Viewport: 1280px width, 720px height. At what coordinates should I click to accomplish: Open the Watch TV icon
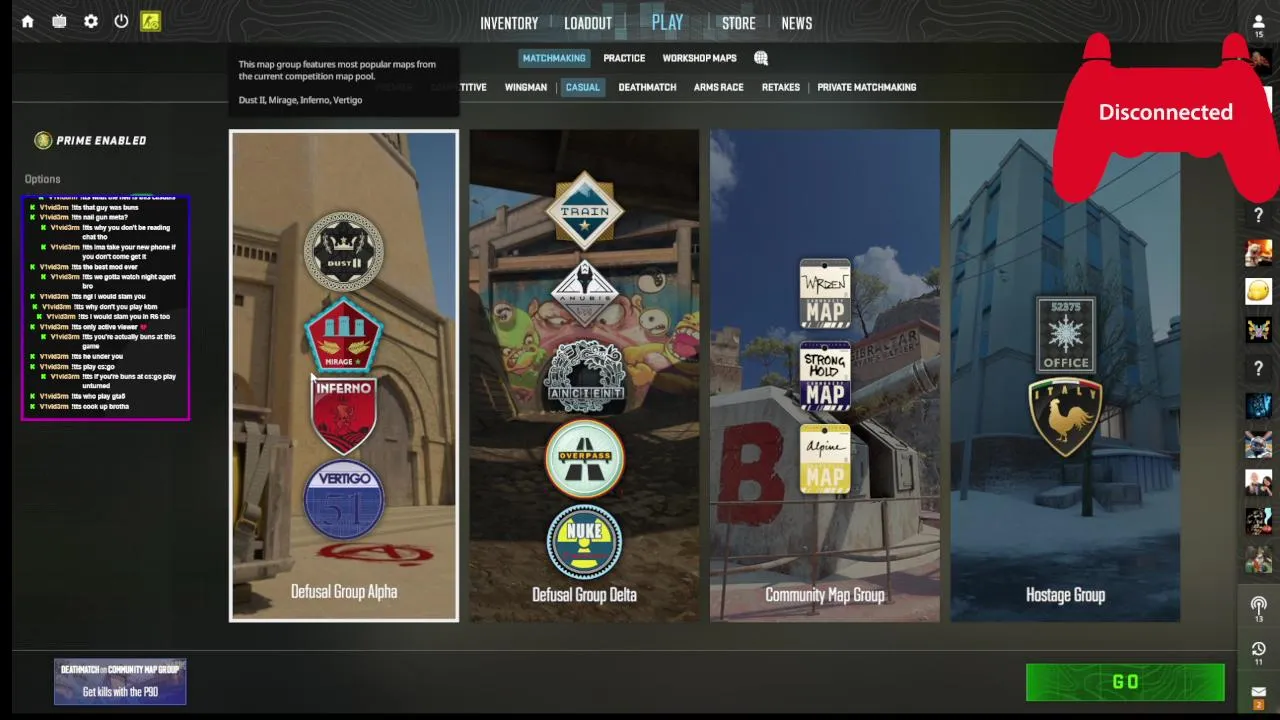coord(59,21)
